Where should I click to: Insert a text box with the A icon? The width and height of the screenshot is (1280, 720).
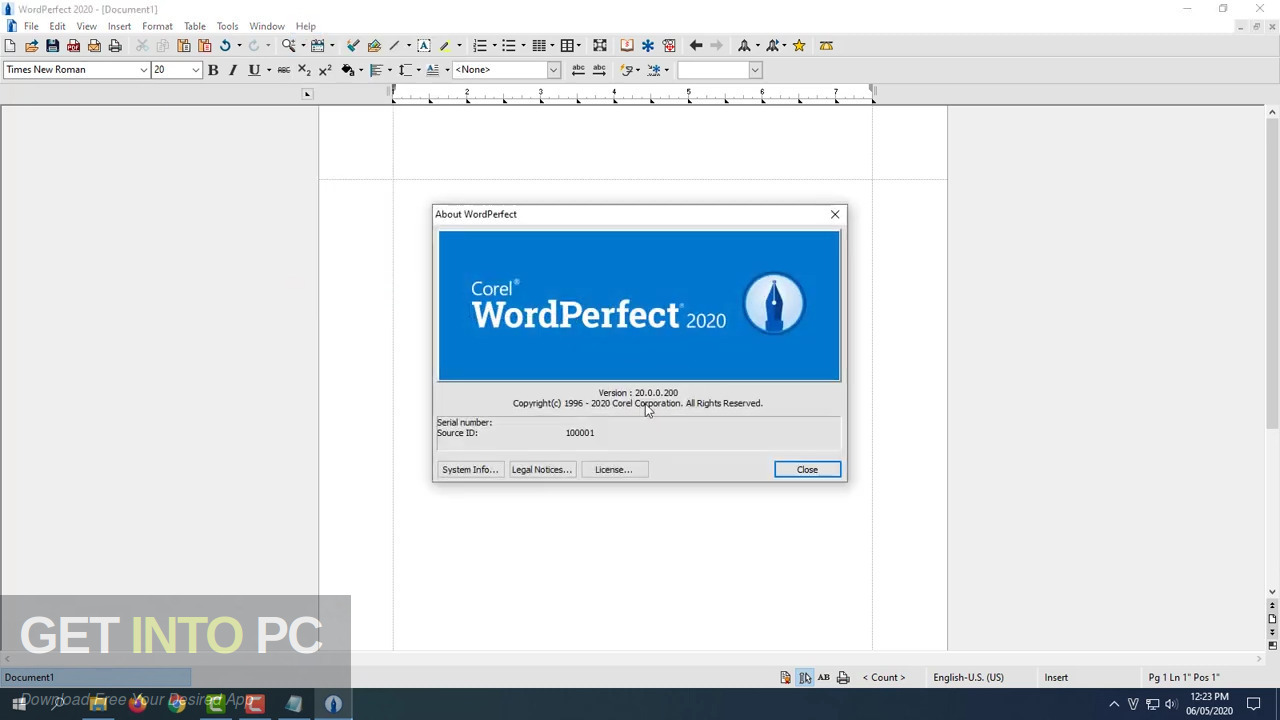coord(424,45)
